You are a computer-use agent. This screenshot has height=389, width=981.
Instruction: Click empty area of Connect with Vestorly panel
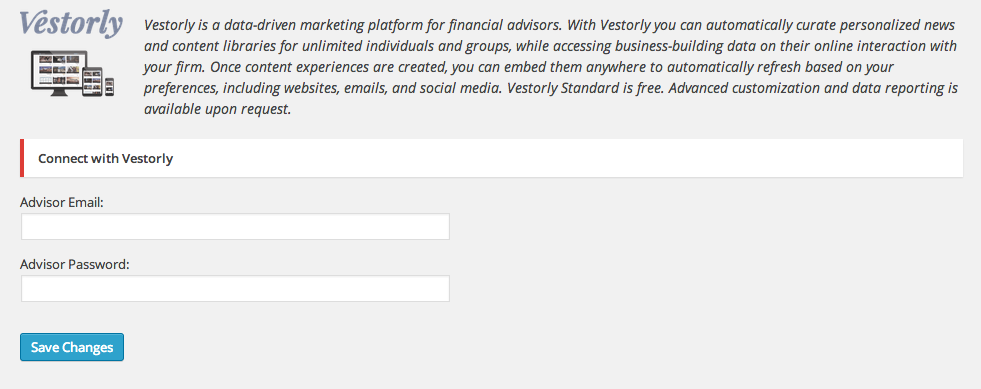pos(563,158)
